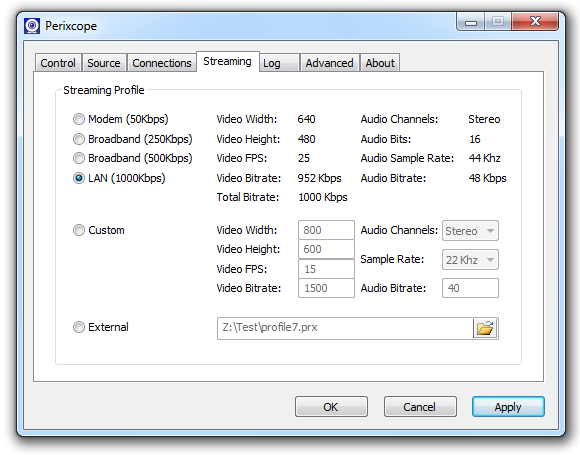Click the '480' video height value
580x455 pixels.
[307, 139]
